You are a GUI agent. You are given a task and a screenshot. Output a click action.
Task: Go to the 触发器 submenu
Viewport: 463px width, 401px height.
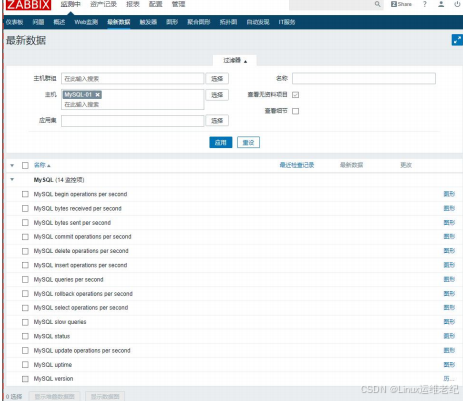[148, 22]
